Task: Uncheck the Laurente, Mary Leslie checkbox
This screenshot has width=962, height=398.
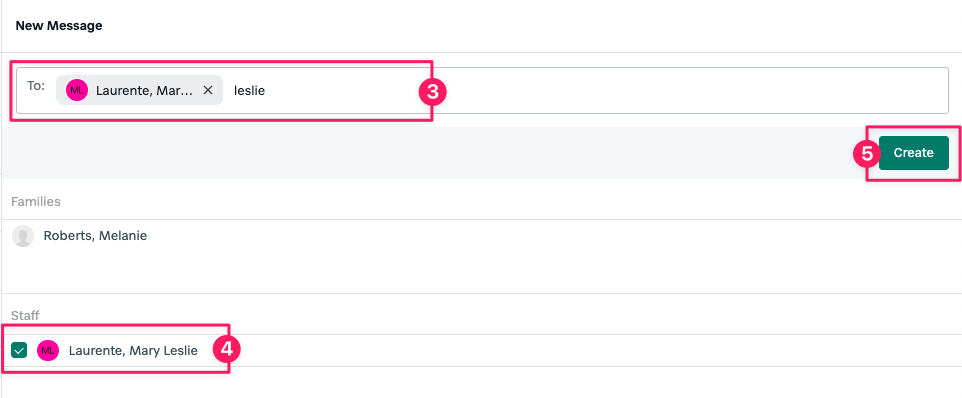Action: (19, 351)
